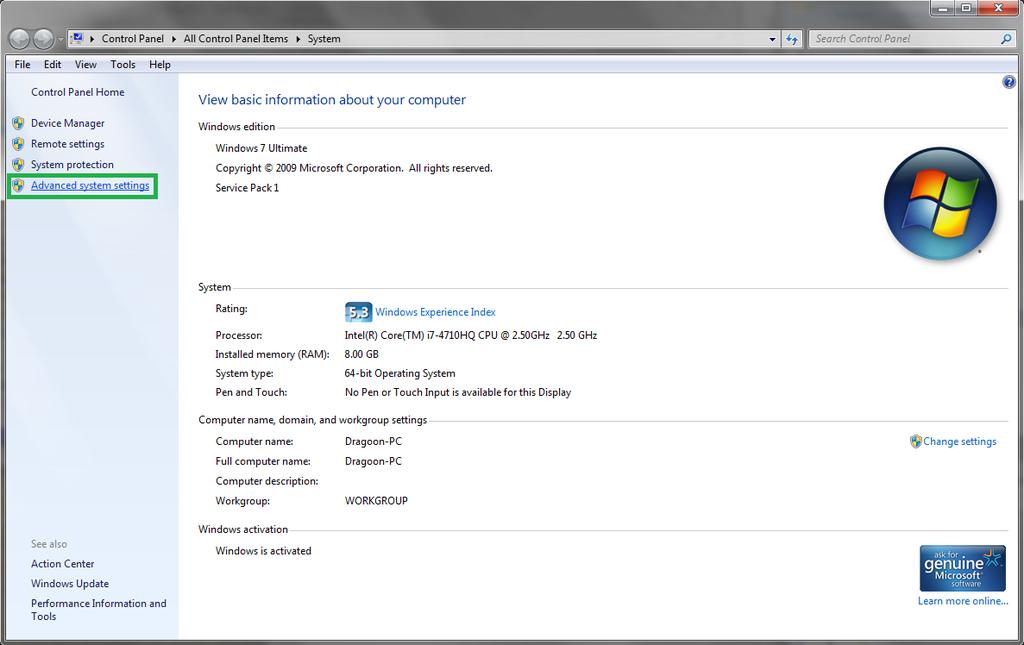
Task: Open Advanced system settings link
Action: [x=90, y=185]
